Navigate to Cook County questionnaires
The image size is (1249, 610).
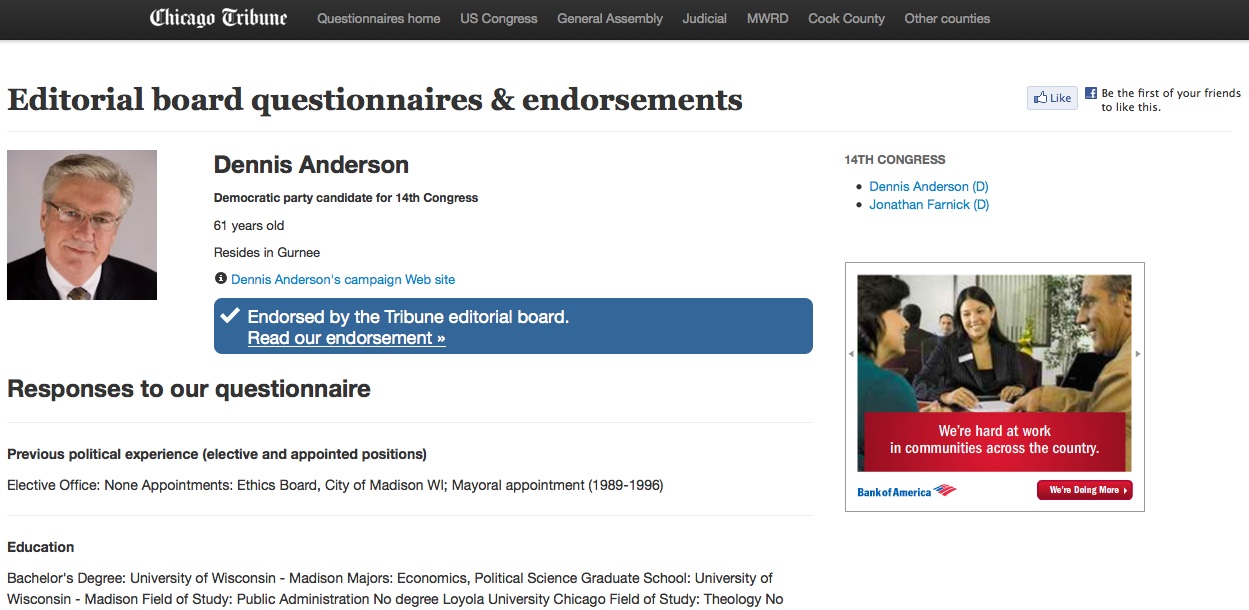pyautogui.click(x=846, y=18)
